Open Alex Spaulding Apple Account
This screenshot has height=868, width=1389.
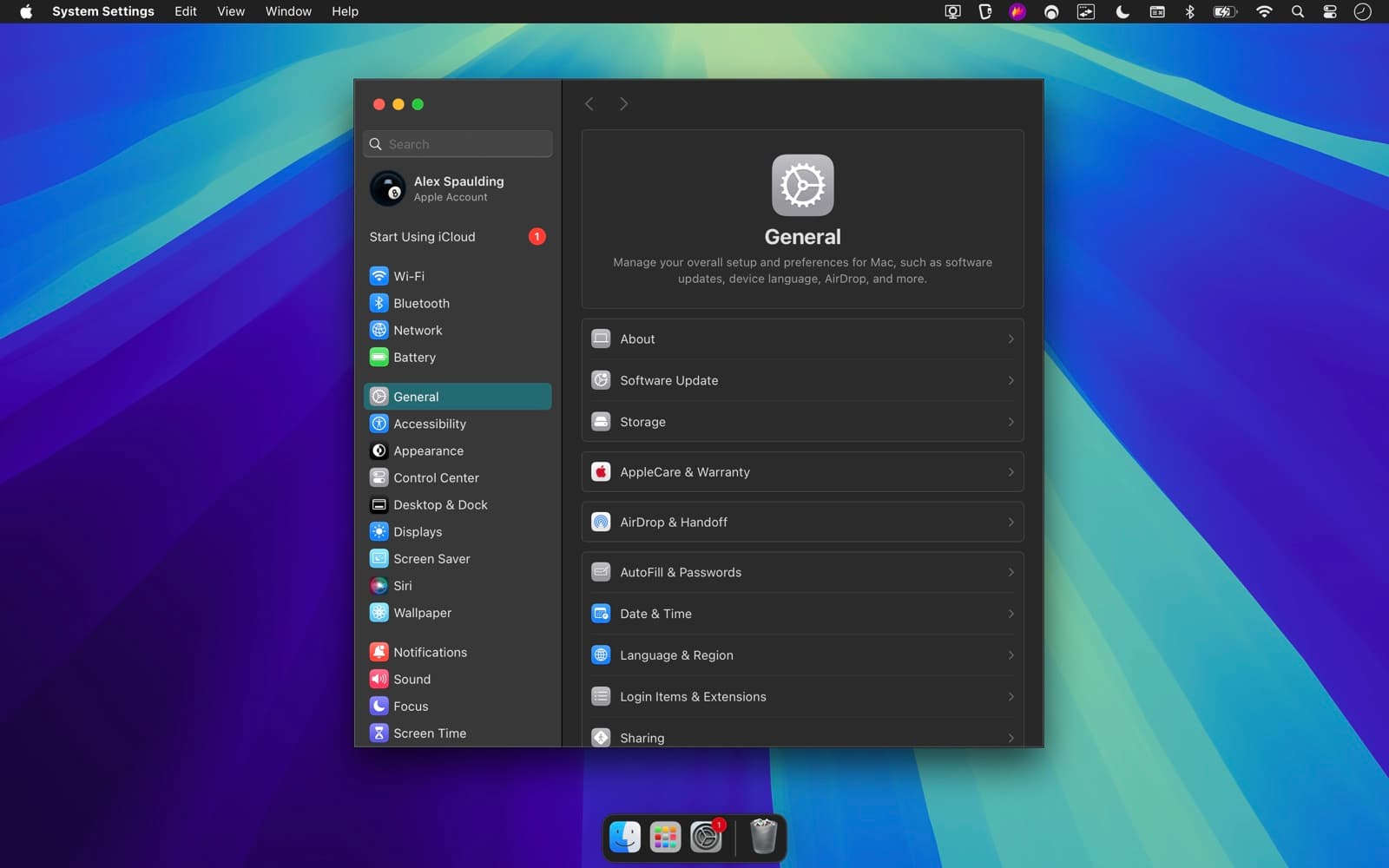(x=458, y=188)
